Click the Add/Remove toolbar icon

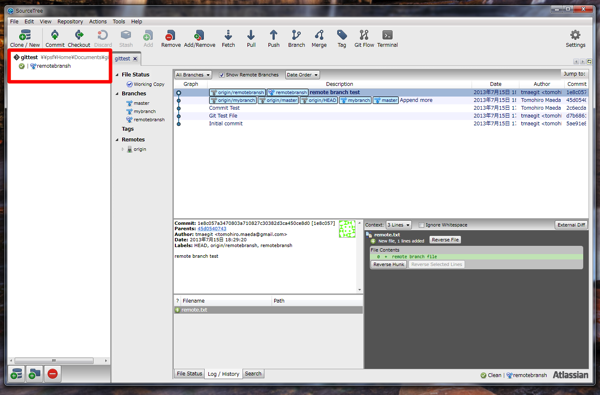(199, 38)
